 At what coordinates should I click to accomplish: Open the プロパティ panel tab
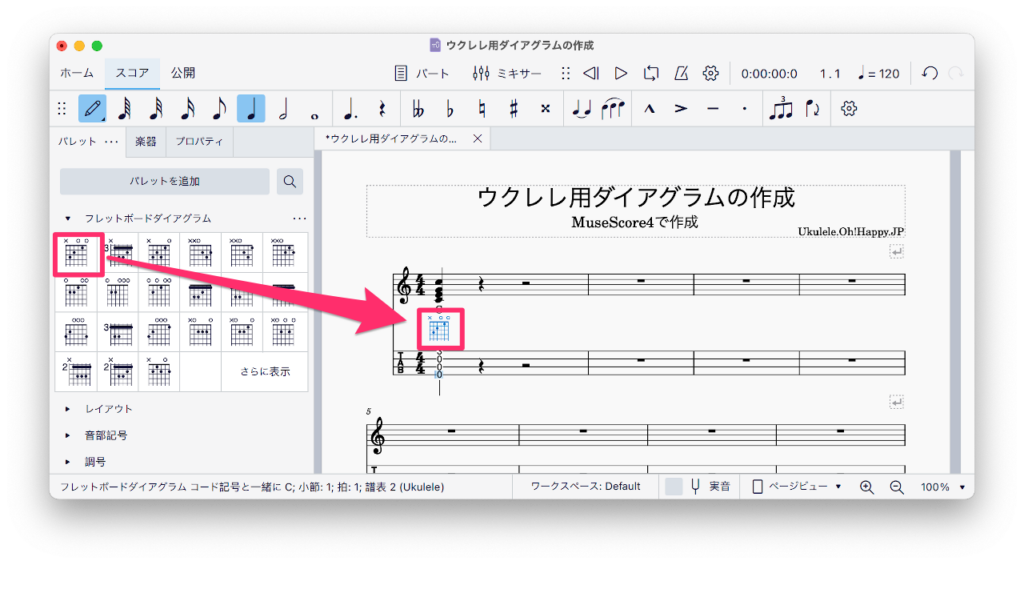click(x=200, y=142)
